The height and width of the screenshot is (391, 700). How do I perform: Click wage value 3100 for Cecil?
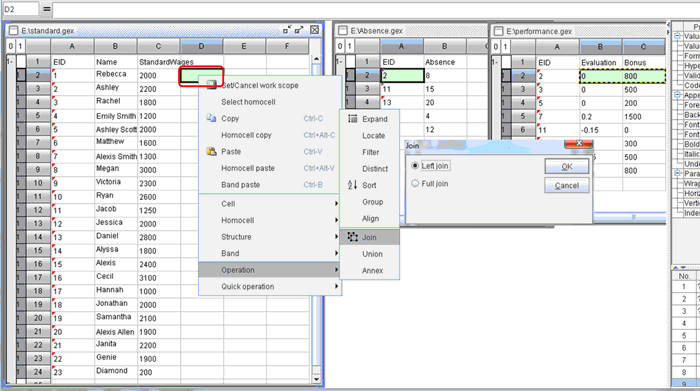point(158,278)
